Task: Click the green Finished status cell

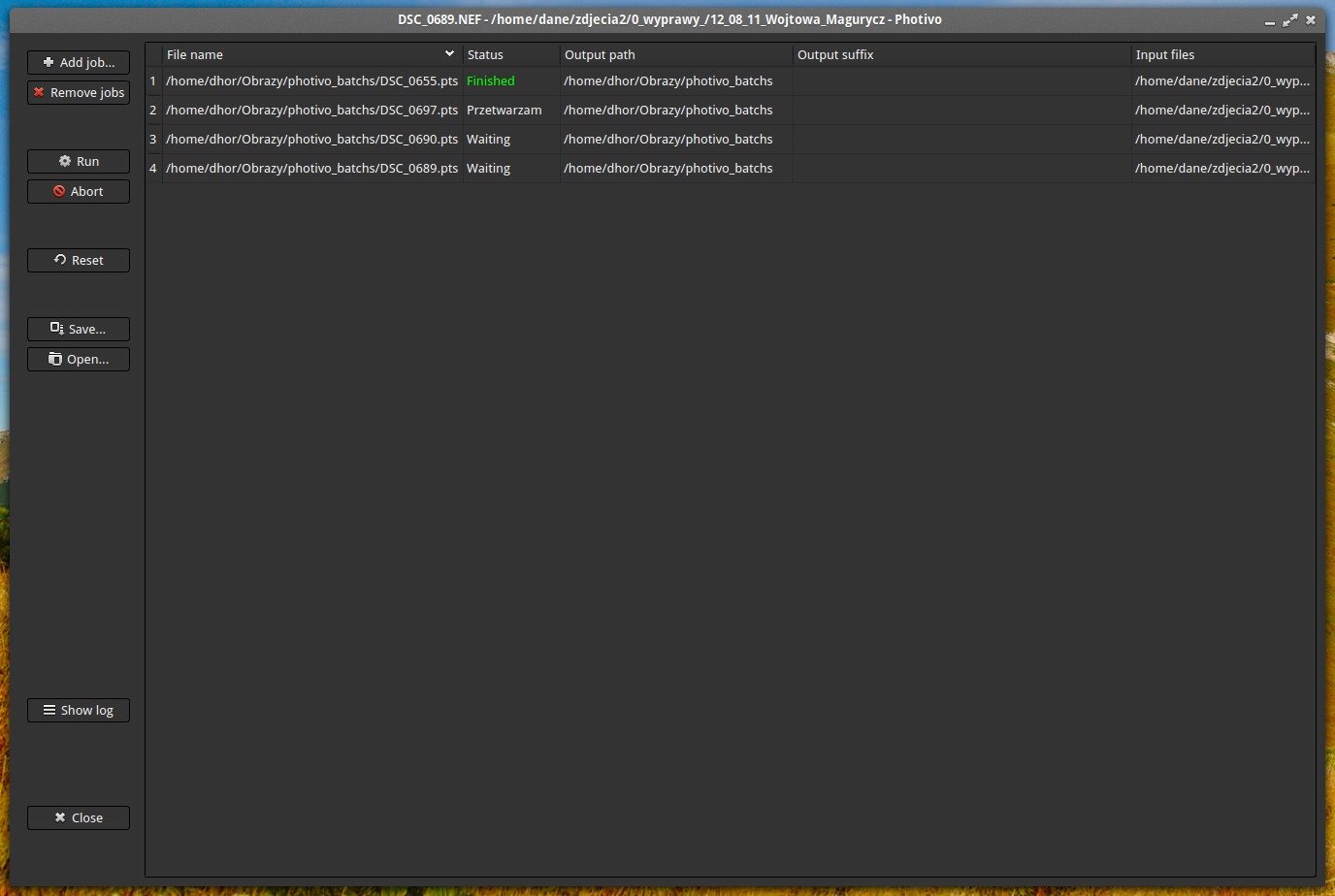Action: coord(510,81)
